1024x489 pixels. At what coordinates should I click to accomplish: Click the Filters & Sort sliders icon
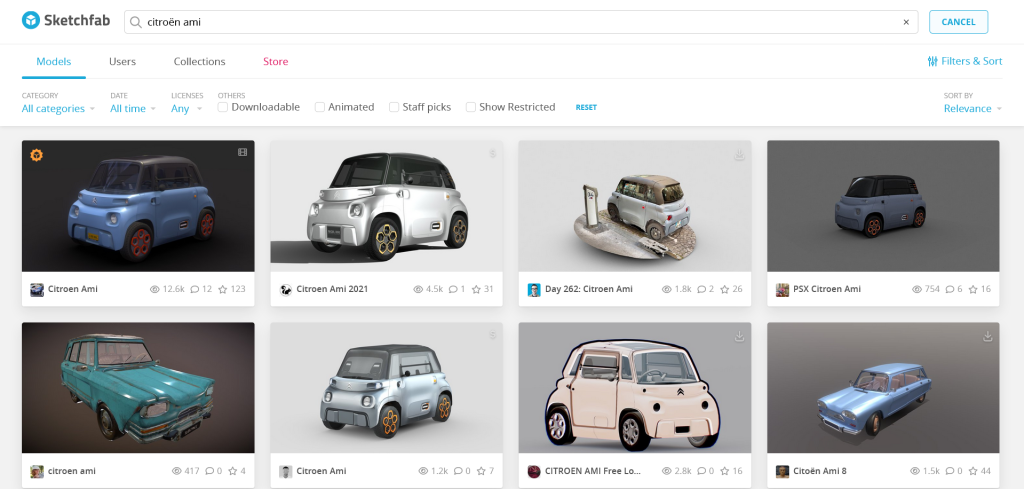(x=933, y=61)
